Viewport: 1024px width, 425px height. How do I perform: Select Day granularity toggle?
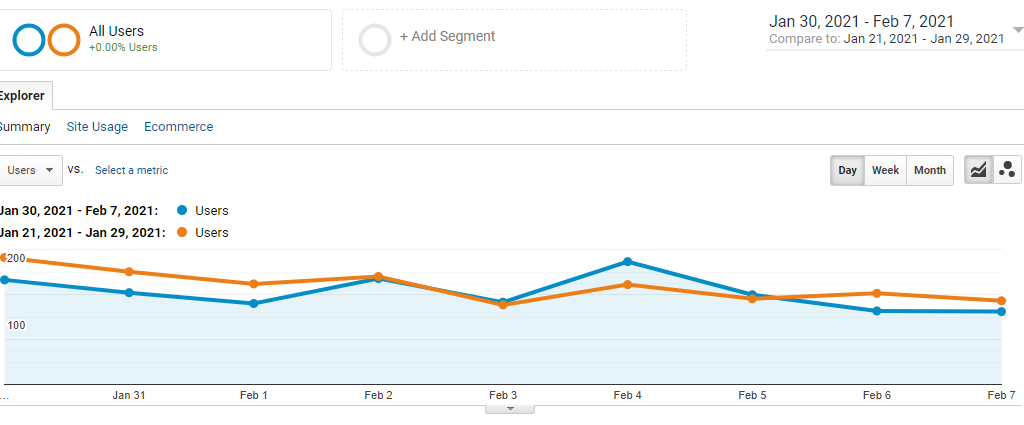(847, 170)
